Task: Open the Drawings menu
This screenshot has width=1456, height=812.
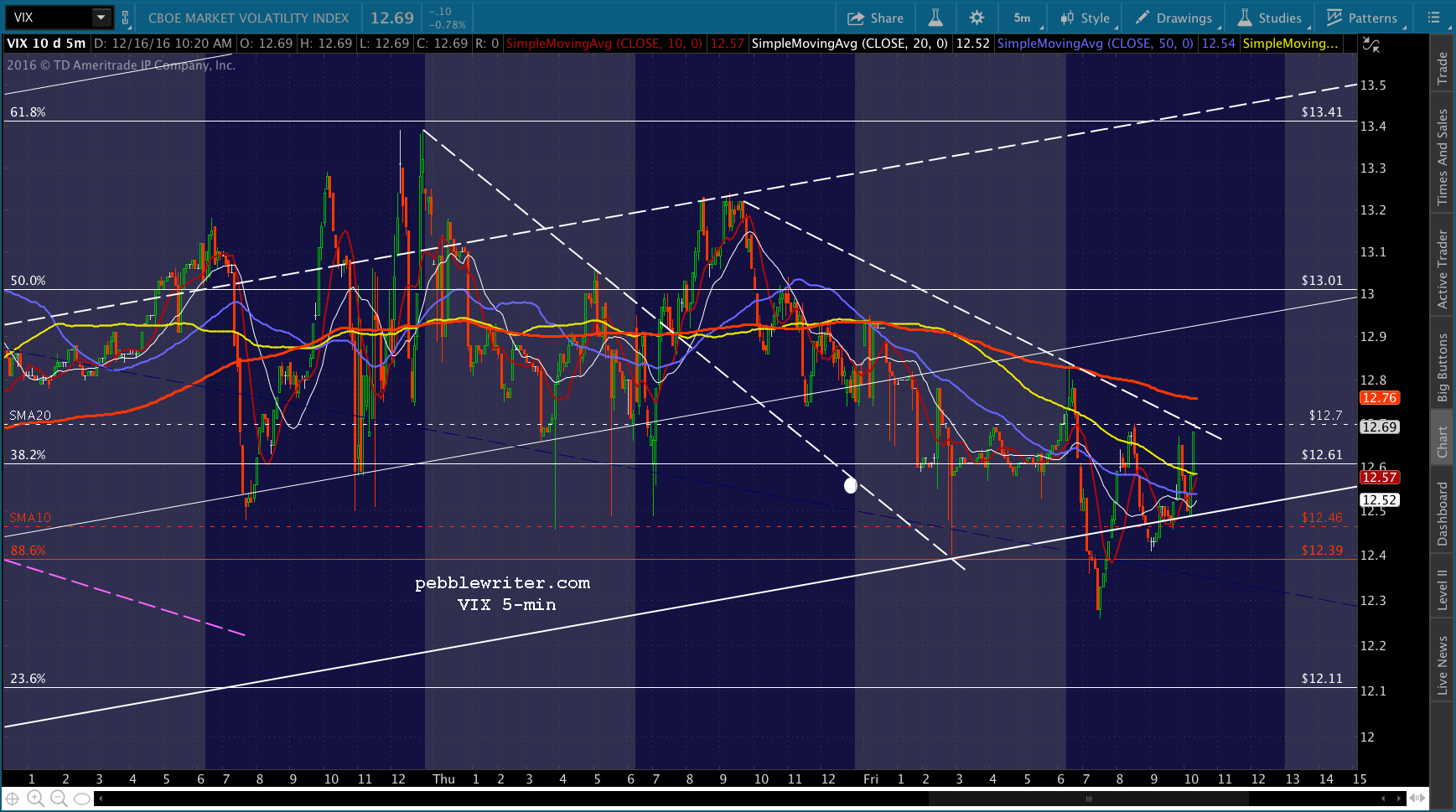Action: pyautogui.click(x=1174, y=18)
